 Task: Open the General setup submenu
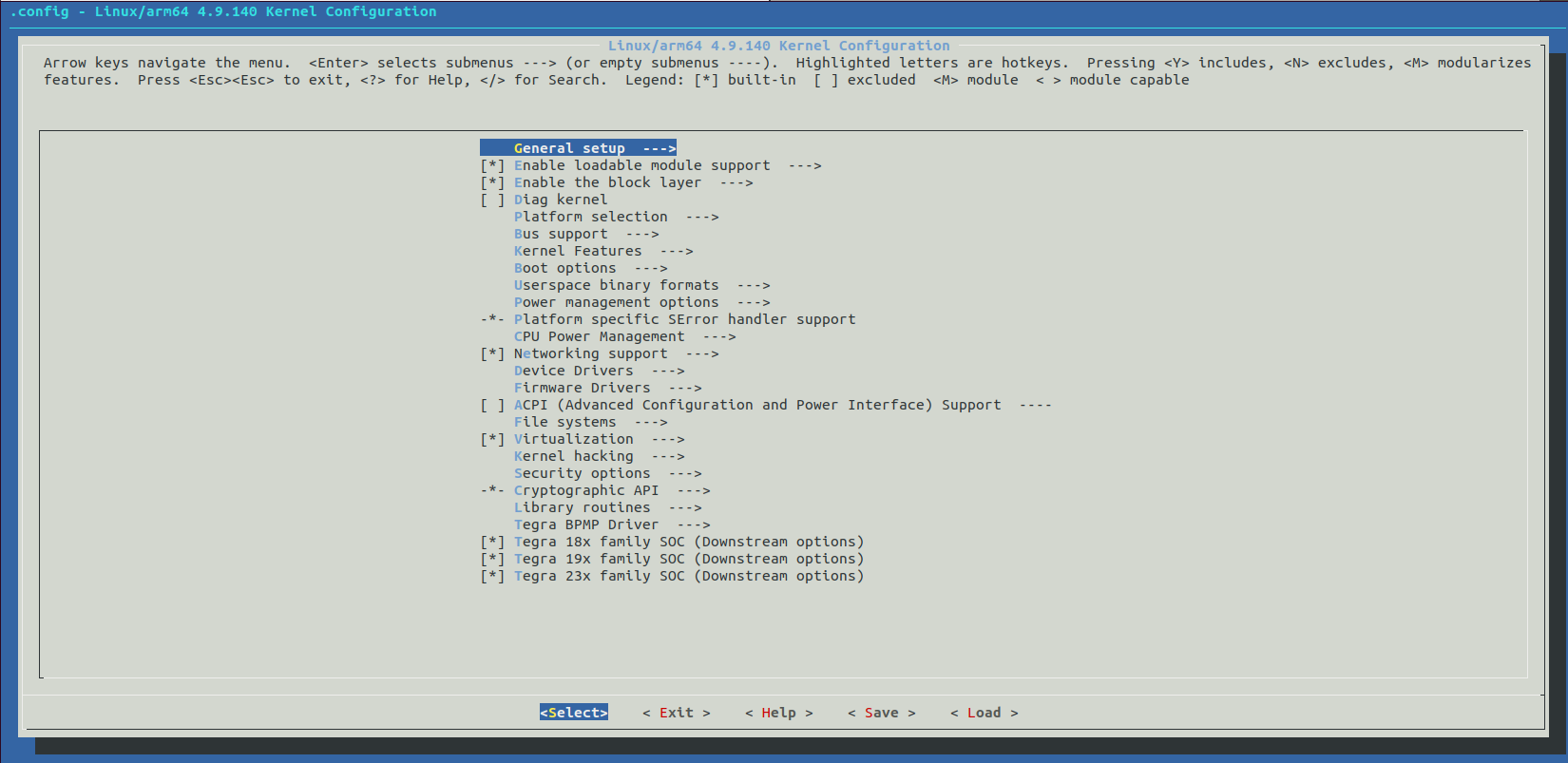[x=578, y=148]
